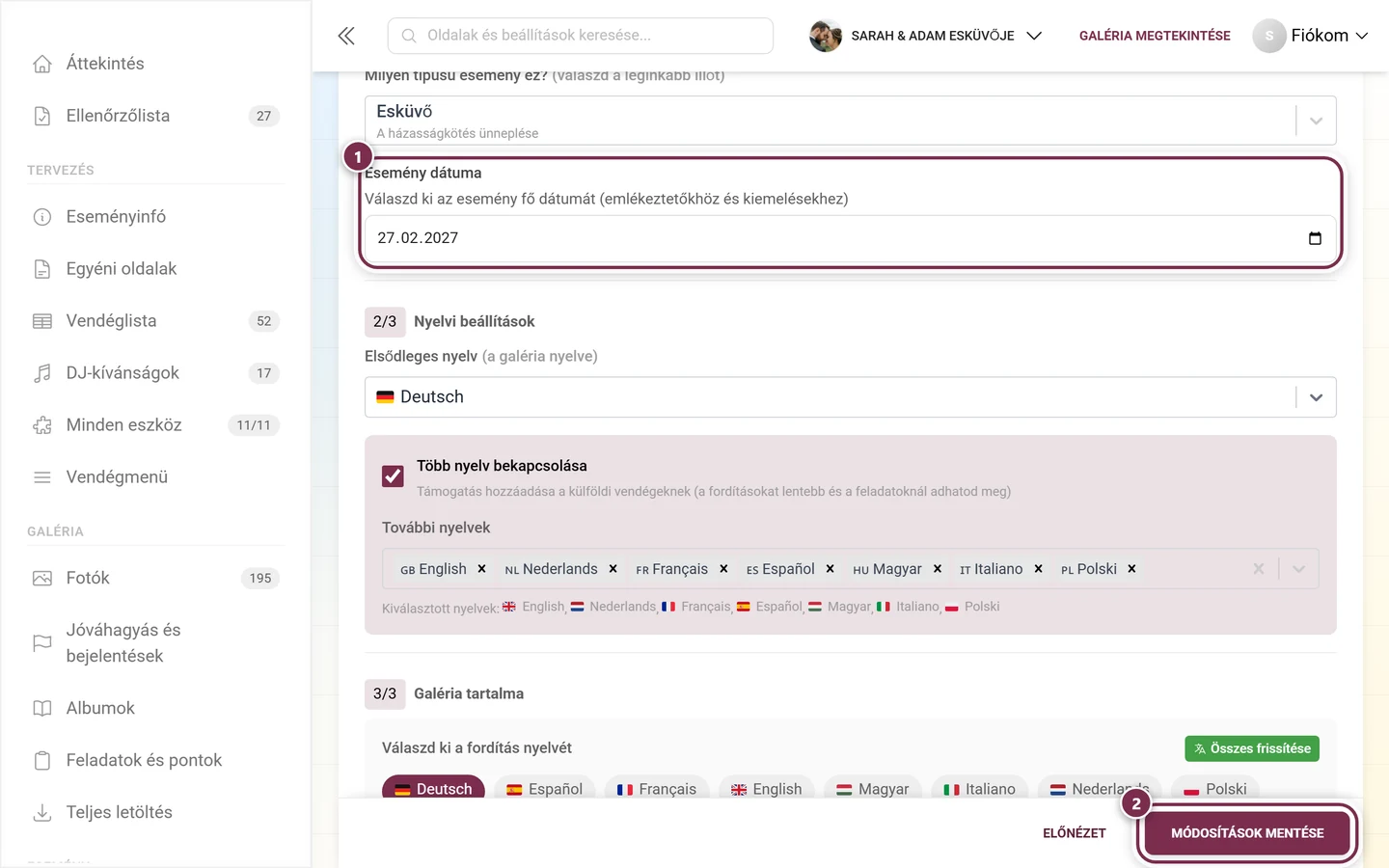1389x868 pixels.
Task: Click the Fotók picture icon
Action: [42, 579]
